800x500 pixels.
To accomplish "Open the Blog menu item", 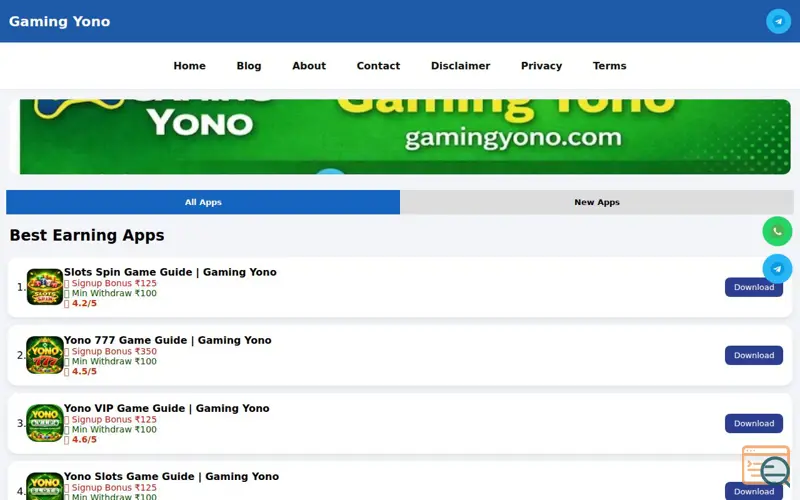I will 249,66.
